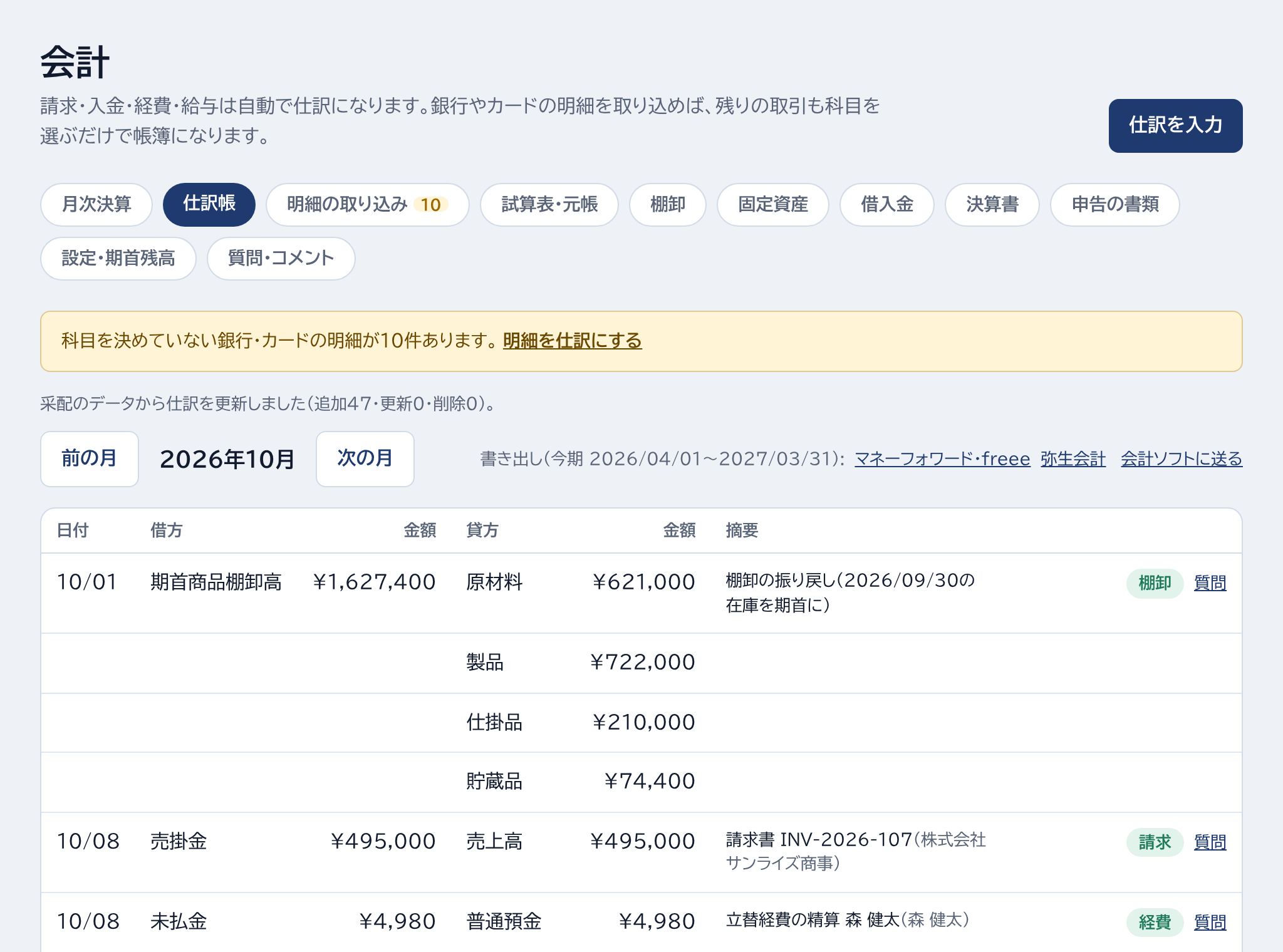This screenshot has width=1283, height=952.
Task: Click the 会計ソフトに送る link
Action: tap(1182, 459)
